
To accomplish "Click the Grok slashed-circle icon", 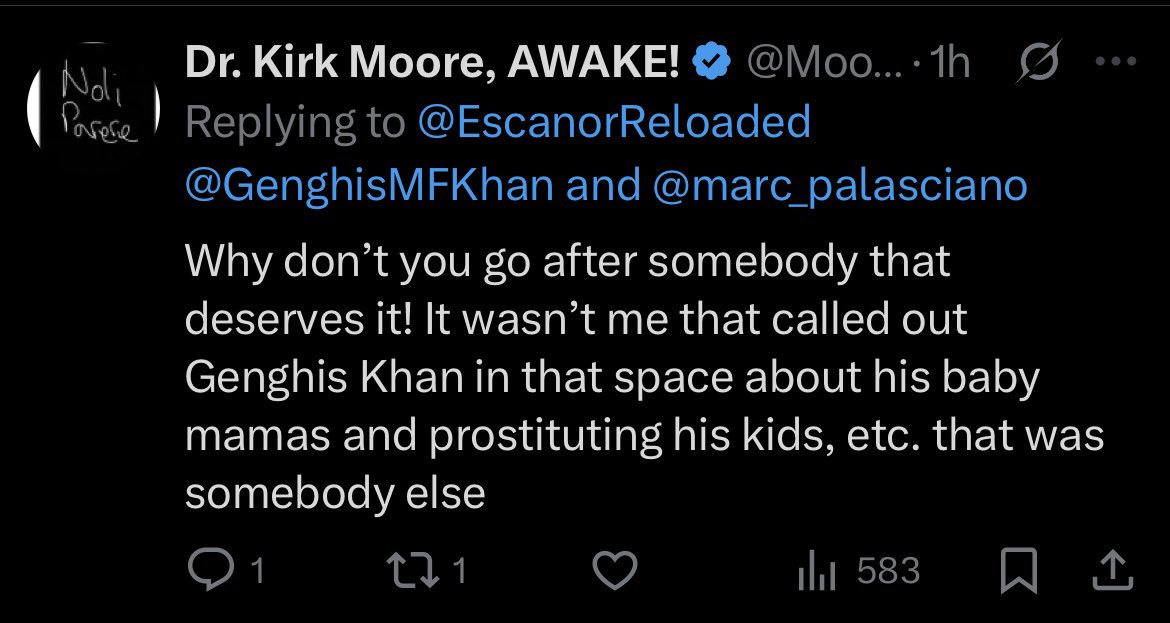I will pos(1037,65).
